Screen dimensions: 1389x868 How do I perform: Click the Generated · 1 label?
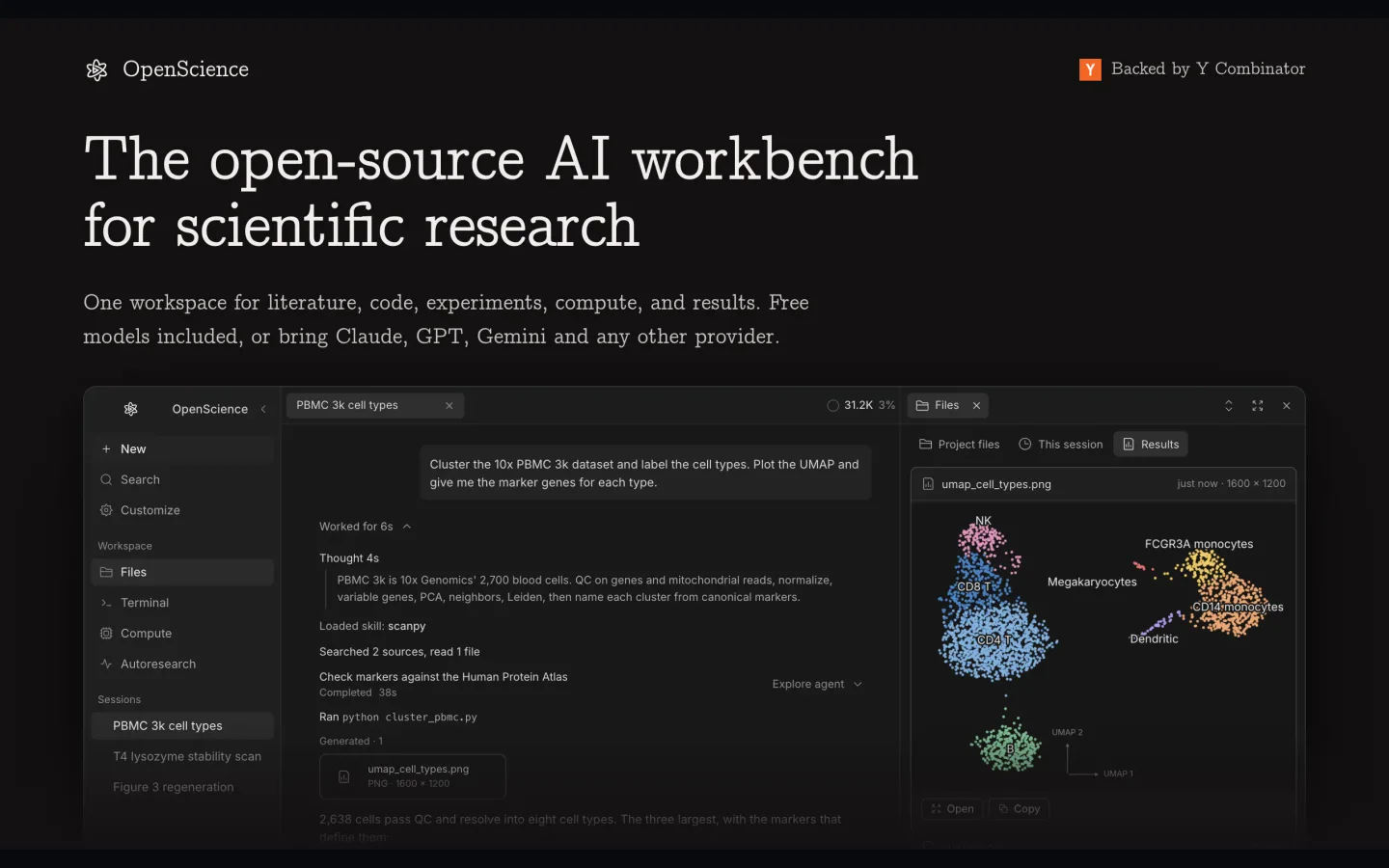351,742
